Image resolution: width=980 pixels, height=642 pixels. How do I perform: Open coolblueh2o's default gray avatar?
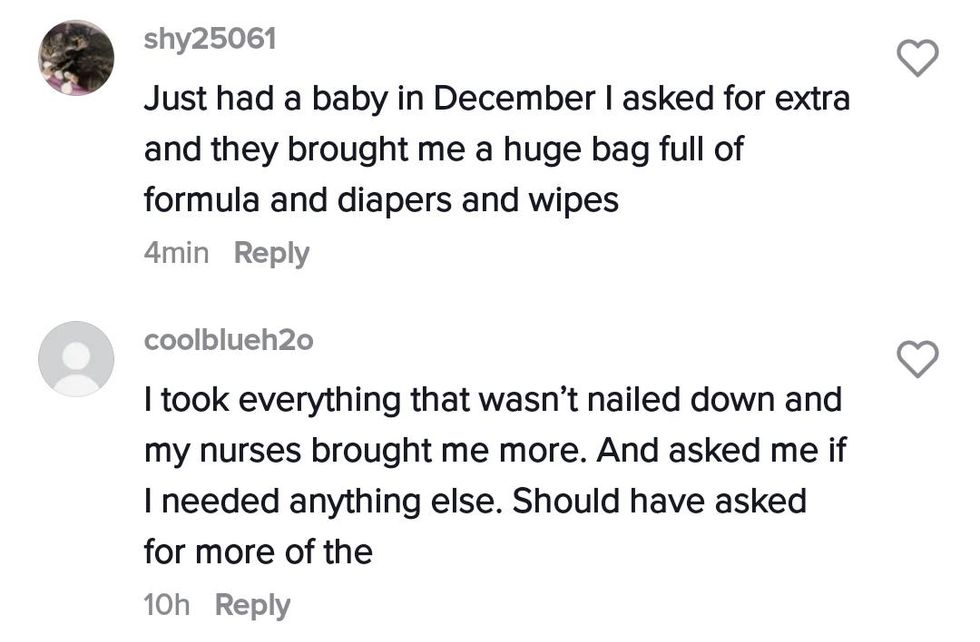point(76,358)
